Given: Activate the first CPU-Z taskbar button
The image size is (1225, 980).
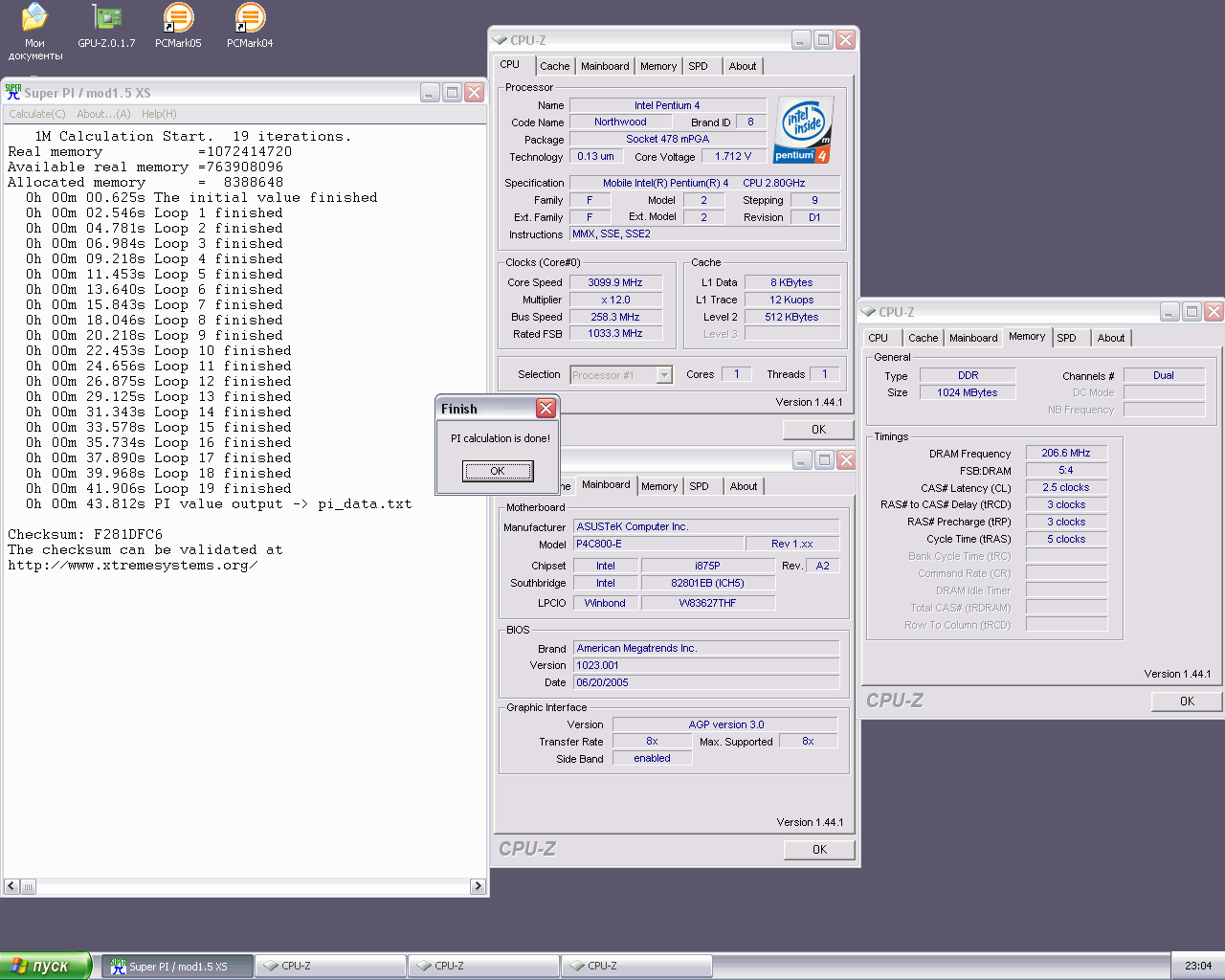Looking at the screenshot, I should pyautogui.click(x=330, y=967).
